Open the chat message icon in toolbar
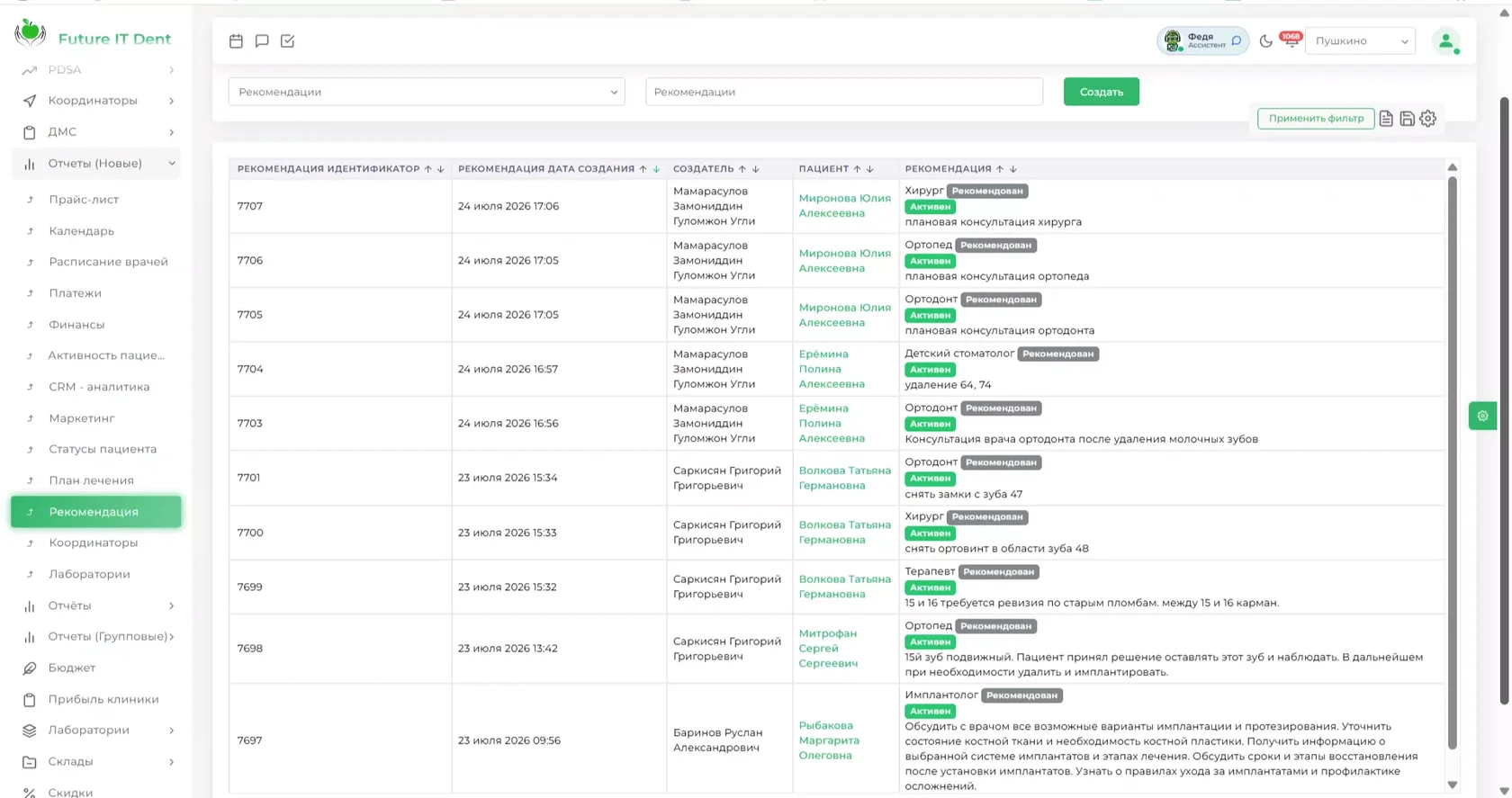Viewport: 1512px width, 798px height. click(x=262, y=40)
